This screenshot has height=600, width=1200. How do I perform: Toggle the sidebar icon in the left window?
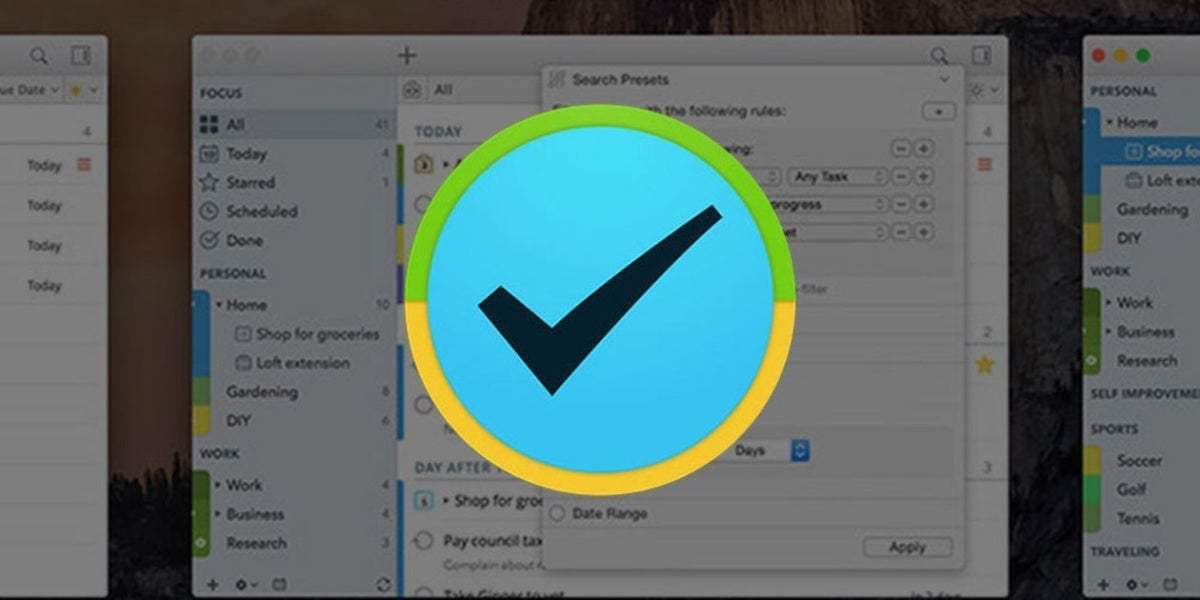tap(81, 56)
